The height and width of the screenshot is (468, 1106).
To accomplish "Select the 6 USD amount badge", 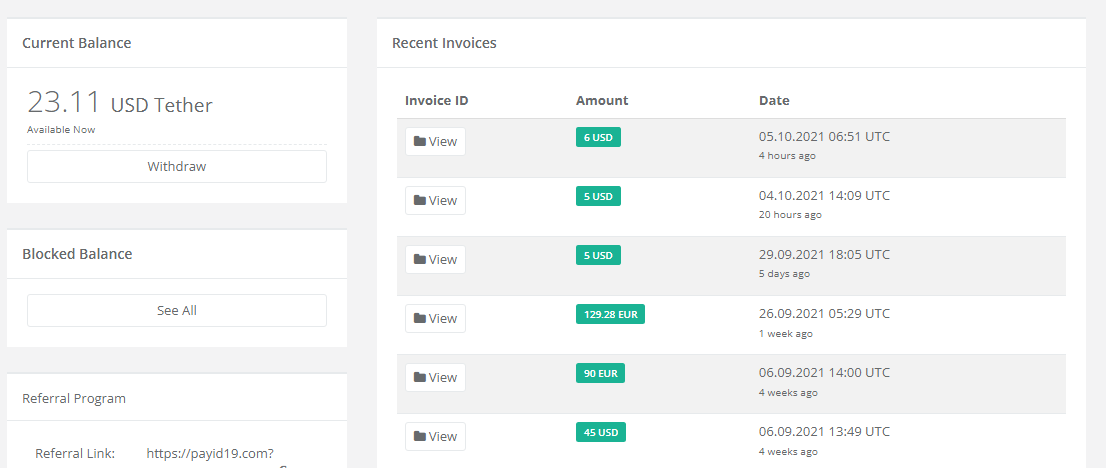I will pos(598,138).
